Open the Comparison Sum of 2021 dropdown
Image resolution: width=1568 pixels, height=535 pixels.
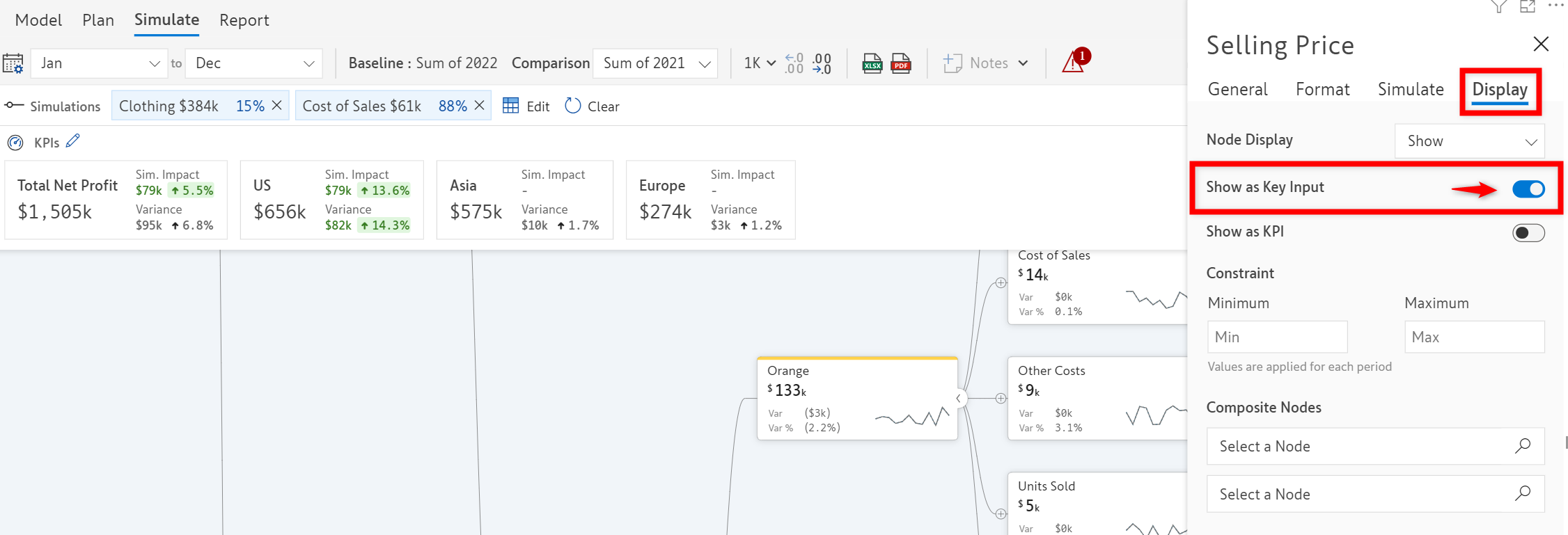pos(655,63)
